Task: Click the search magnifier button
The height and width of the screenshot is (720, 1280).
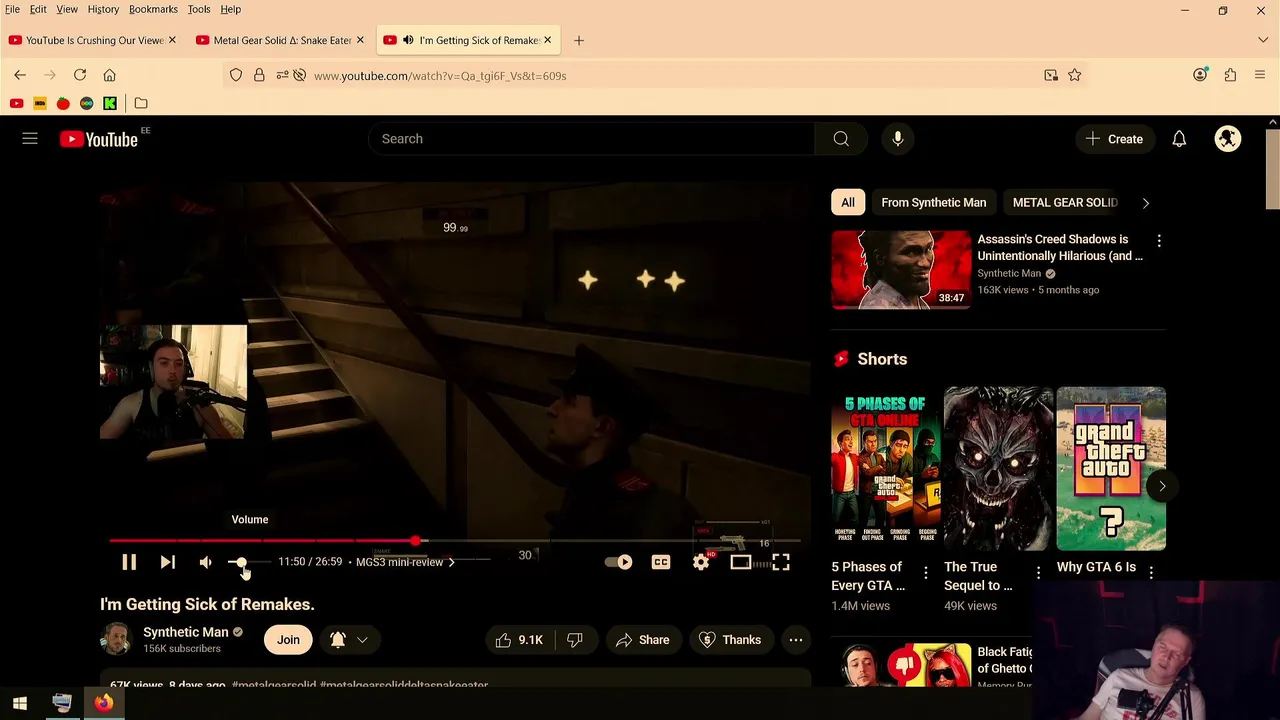Action: [x=841, y=139]
